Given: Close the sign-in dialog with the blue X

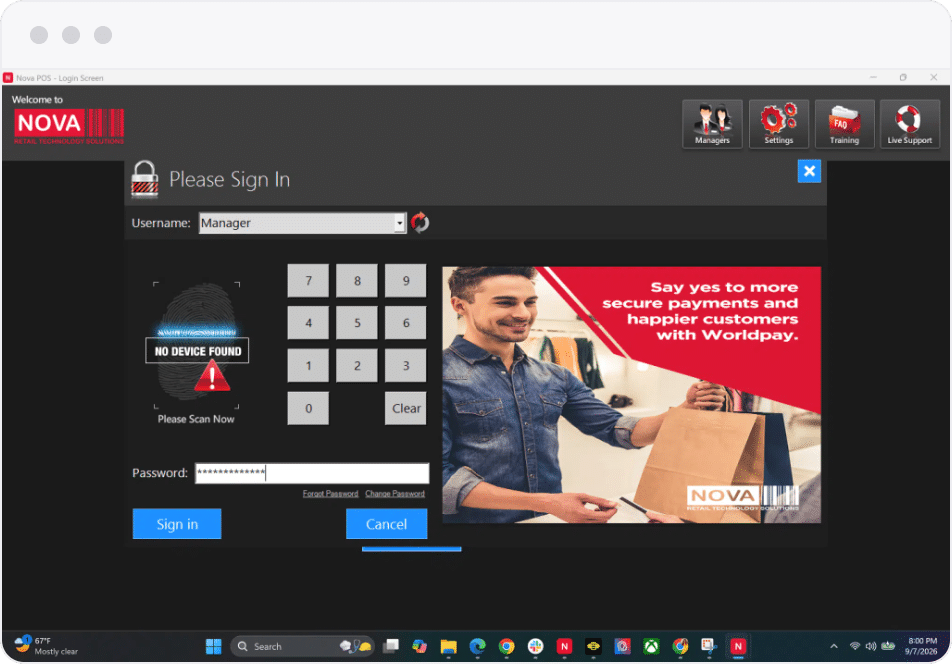Looking at the screenshot, I should [x=809, y=171].
